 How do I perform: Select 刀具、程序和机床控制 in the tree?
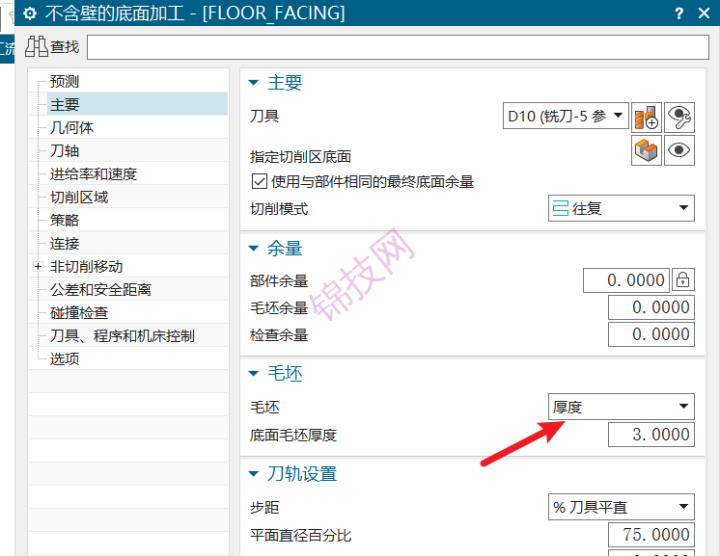tap(122, 336)
